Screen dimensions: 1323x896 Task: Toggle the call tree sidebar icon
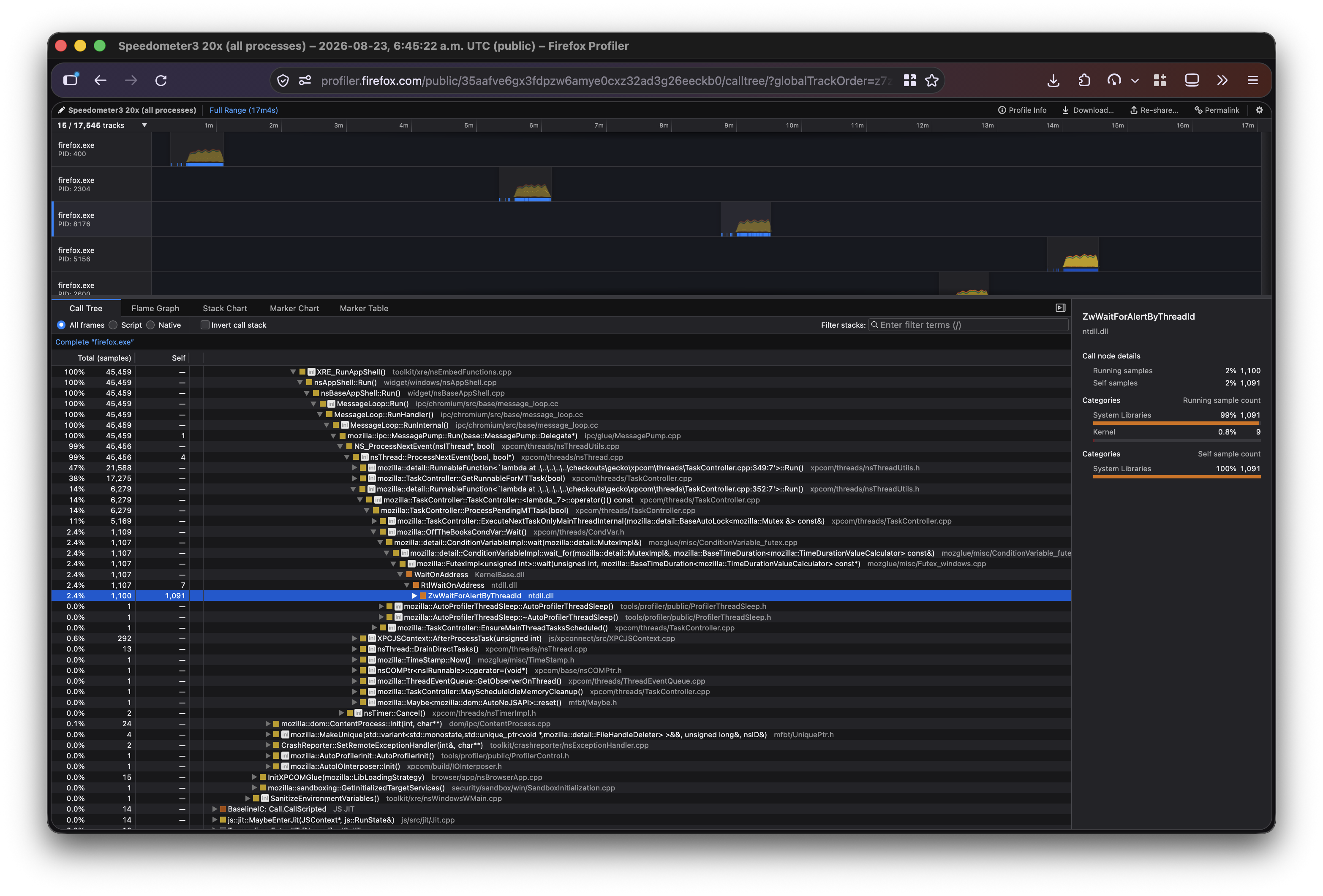[x=1060, y=308]
